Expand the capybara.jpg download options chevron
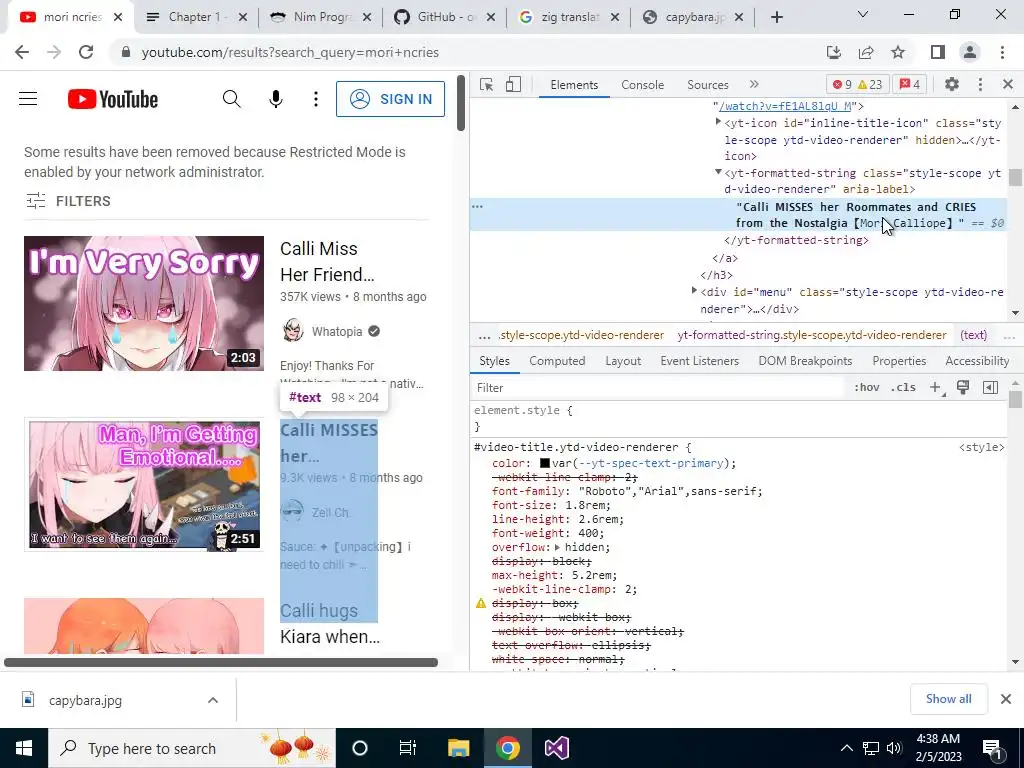The width and height of the screenshot is (1024, 768). pyautogui.click(x=213, y=700)
